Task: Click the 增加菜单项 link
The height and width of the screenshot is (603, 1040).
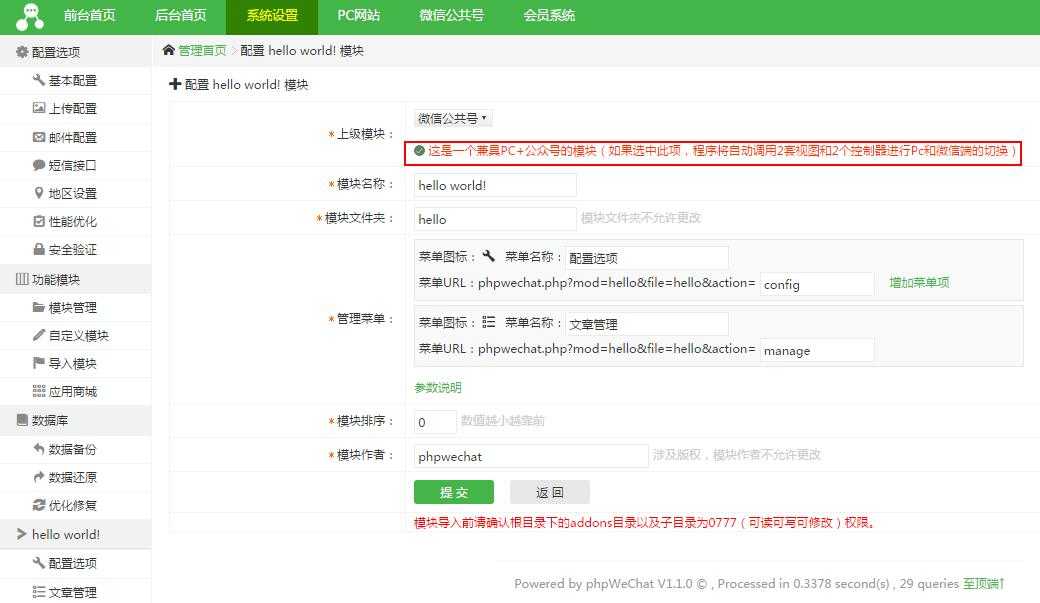Action: 919,283
